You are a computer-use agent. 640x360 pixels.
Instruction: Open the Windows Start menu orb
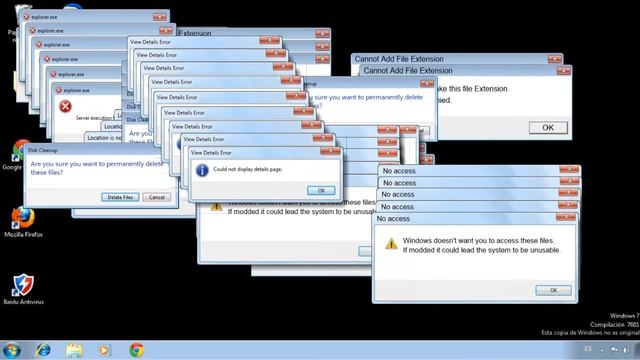click(11, 350)
